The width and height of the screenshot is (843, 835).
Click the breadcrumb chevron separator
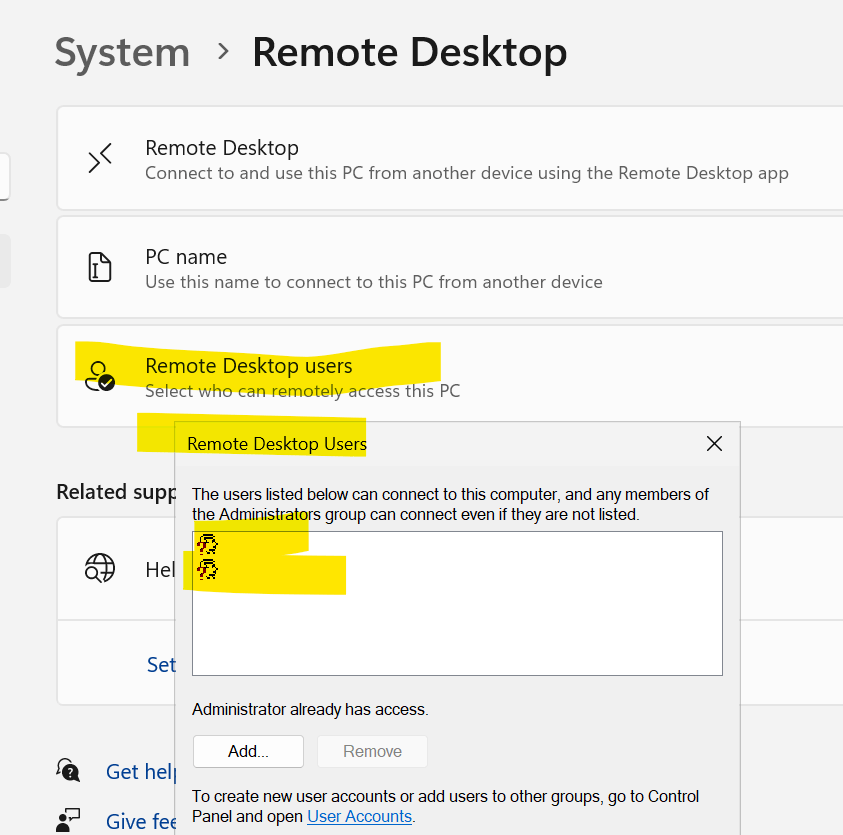pyautogui.click(x=223, y=52)
